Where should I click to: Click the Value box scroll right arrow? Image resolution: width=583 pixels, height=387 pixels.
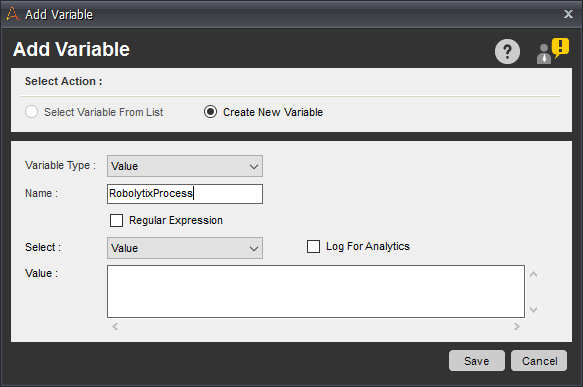[517, 326]
